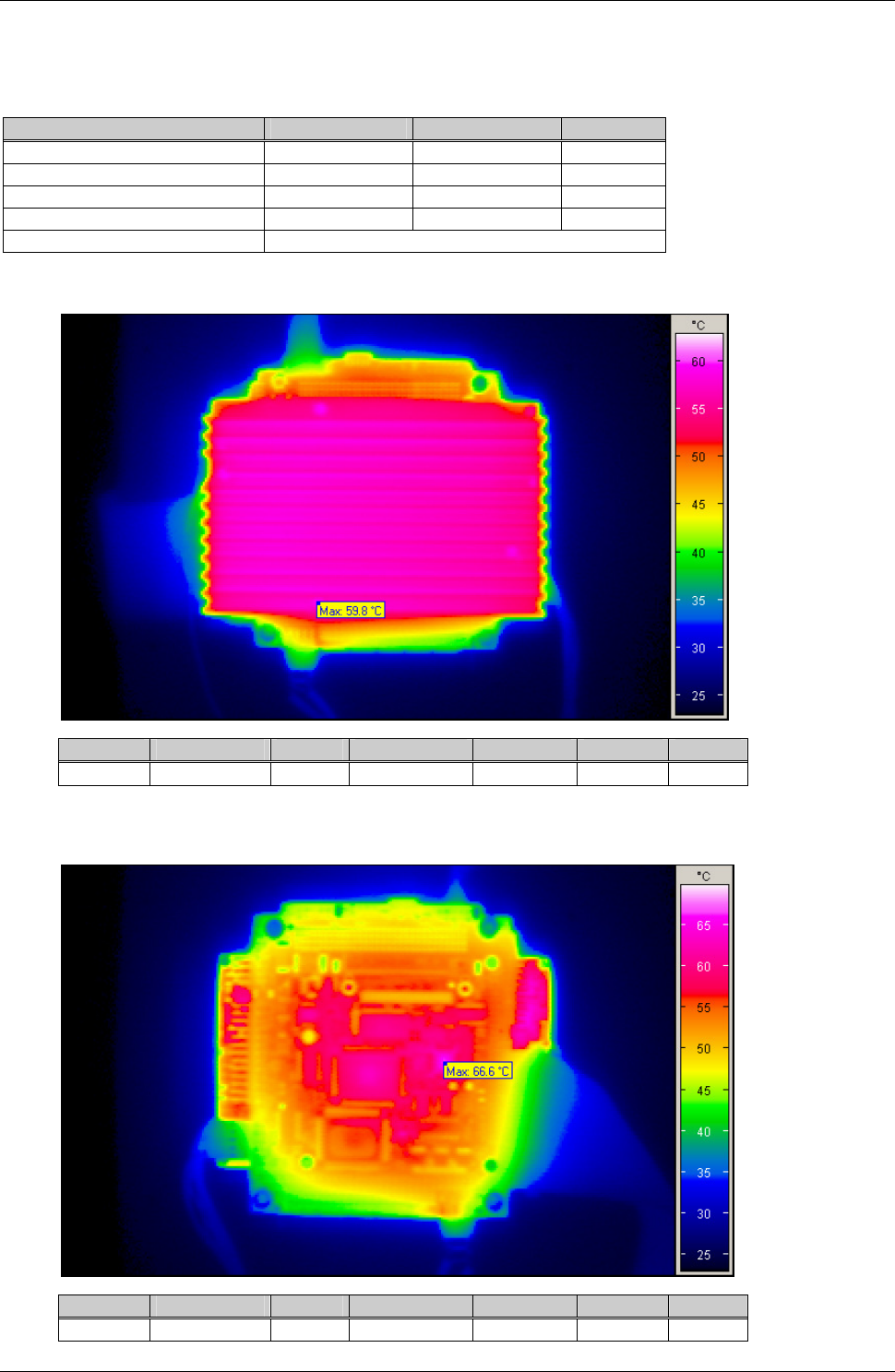Click the 'Max: 59.8 °C' marker label
The height and width of the screenshot is (1372, 895).
point(351,611)
